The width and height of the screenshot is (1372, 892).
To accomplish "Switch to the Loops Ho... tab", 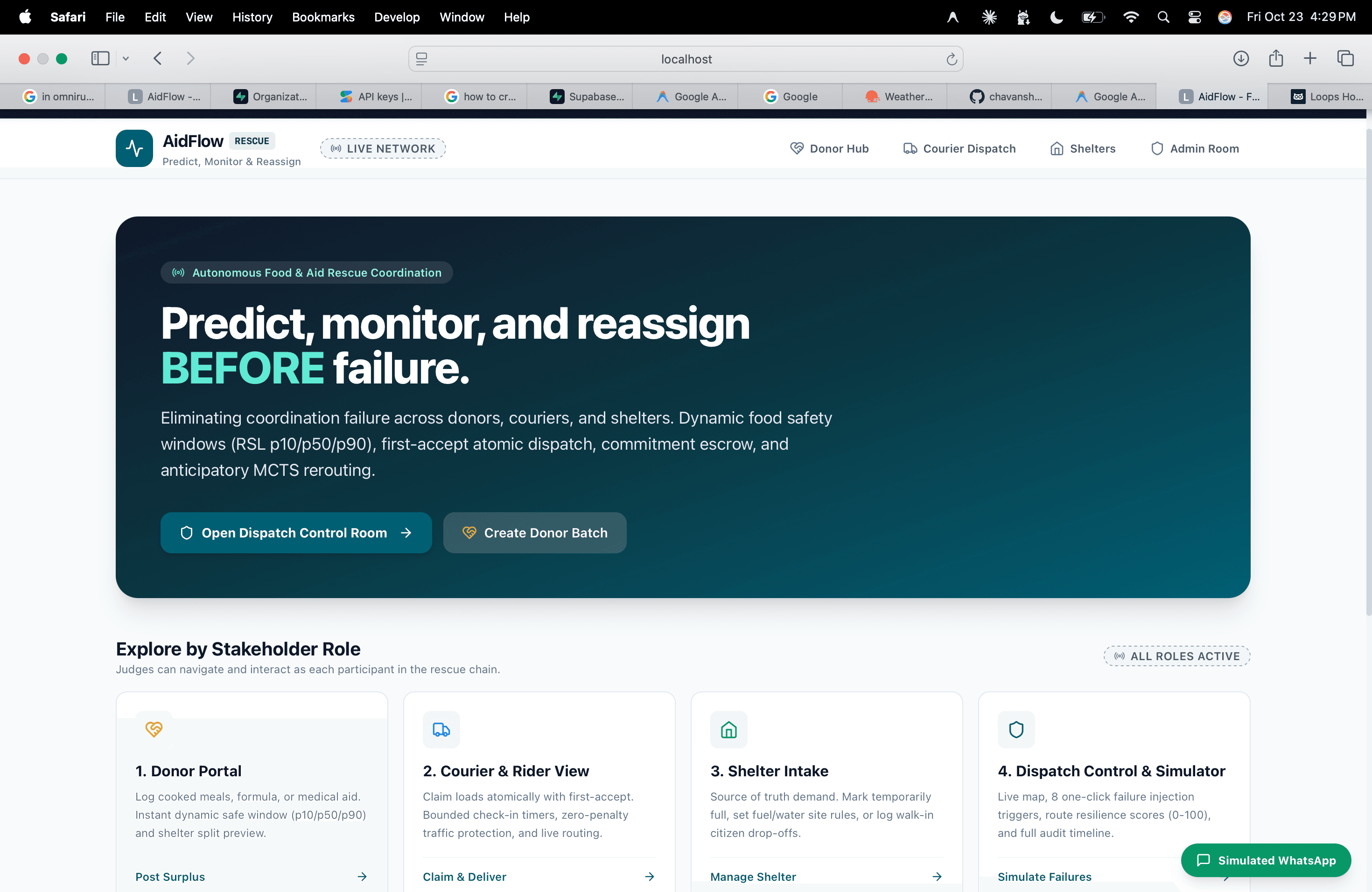I will (x=1320, y=96).
